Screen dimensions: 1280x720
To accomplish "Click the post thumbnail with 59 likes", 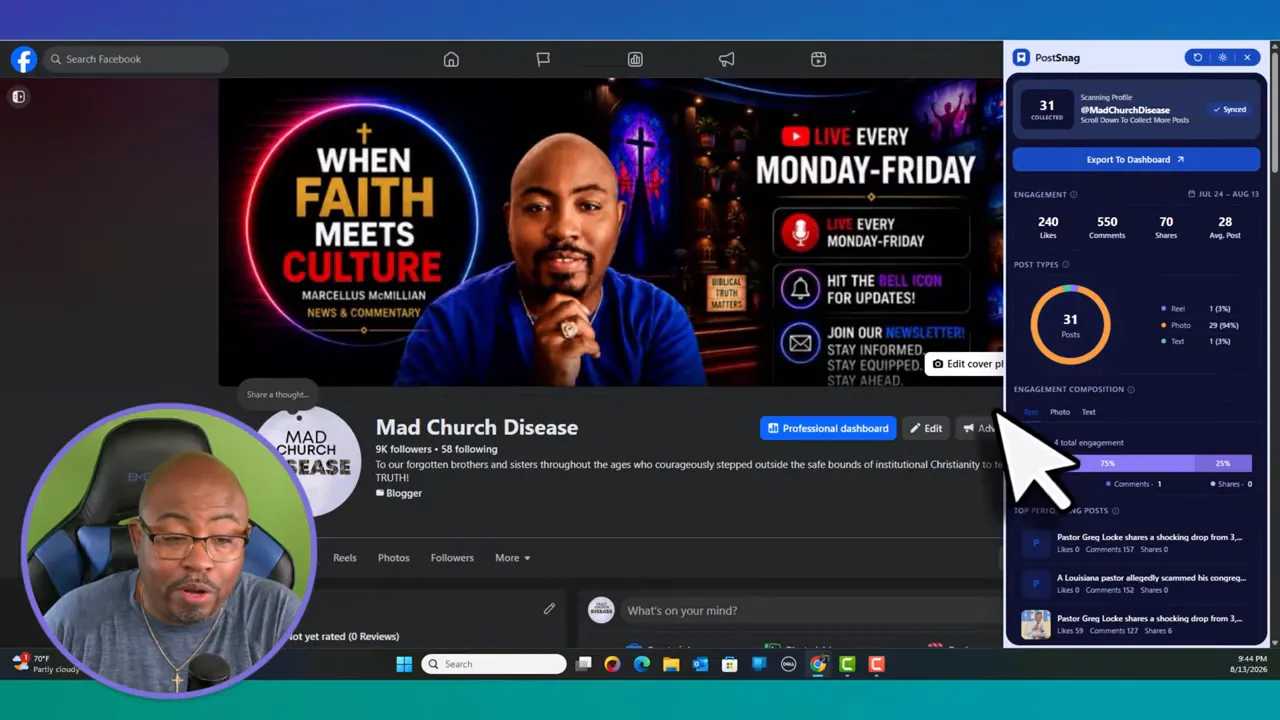I will pos(1036,624).
